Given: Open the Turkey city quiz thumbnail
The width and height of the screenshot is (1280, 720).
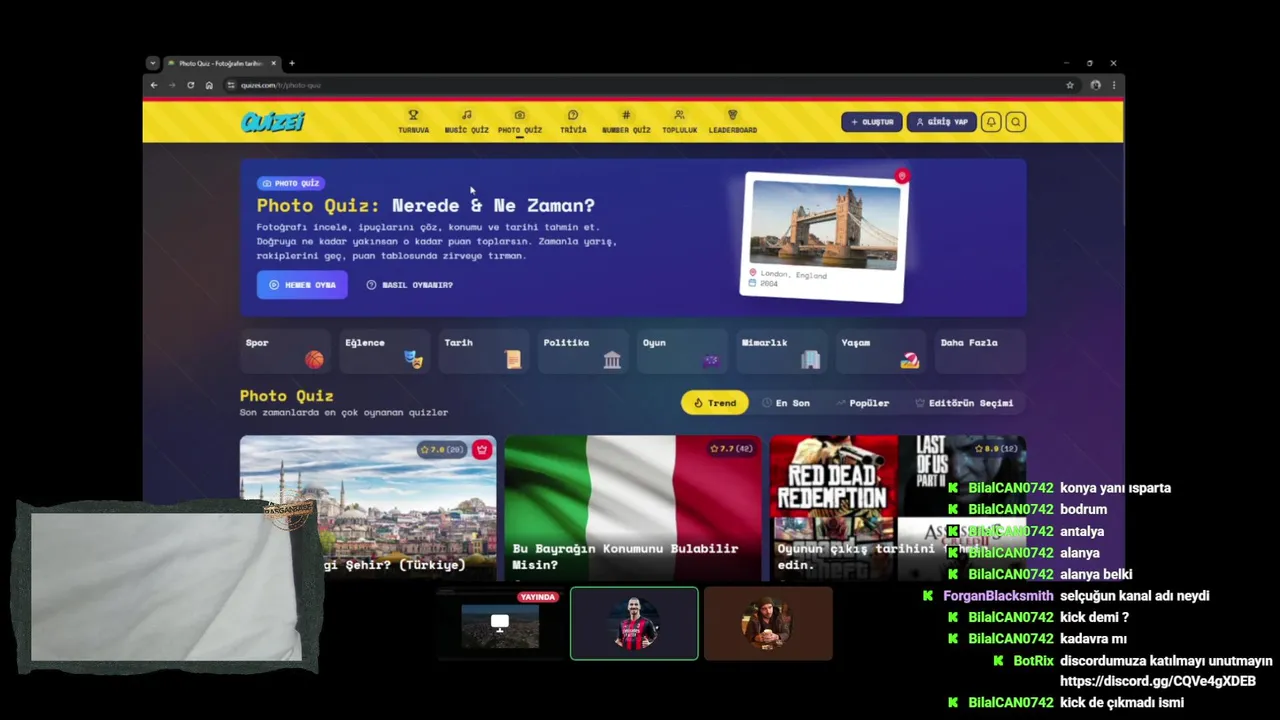Looking at the screenshot, I should click(368, 508).
